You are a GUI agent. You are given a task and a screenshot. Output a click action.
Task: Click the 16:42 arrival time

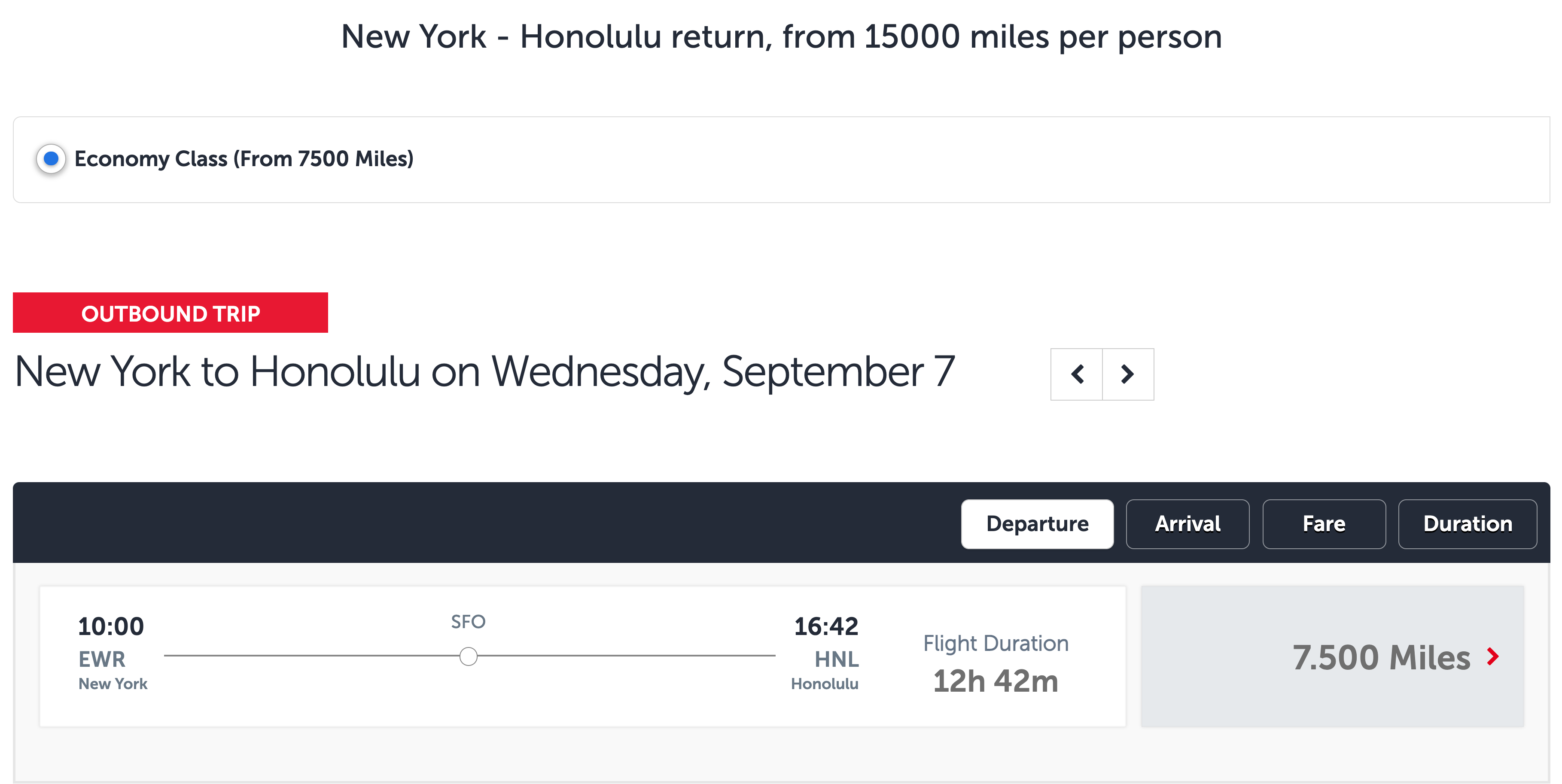826,626
